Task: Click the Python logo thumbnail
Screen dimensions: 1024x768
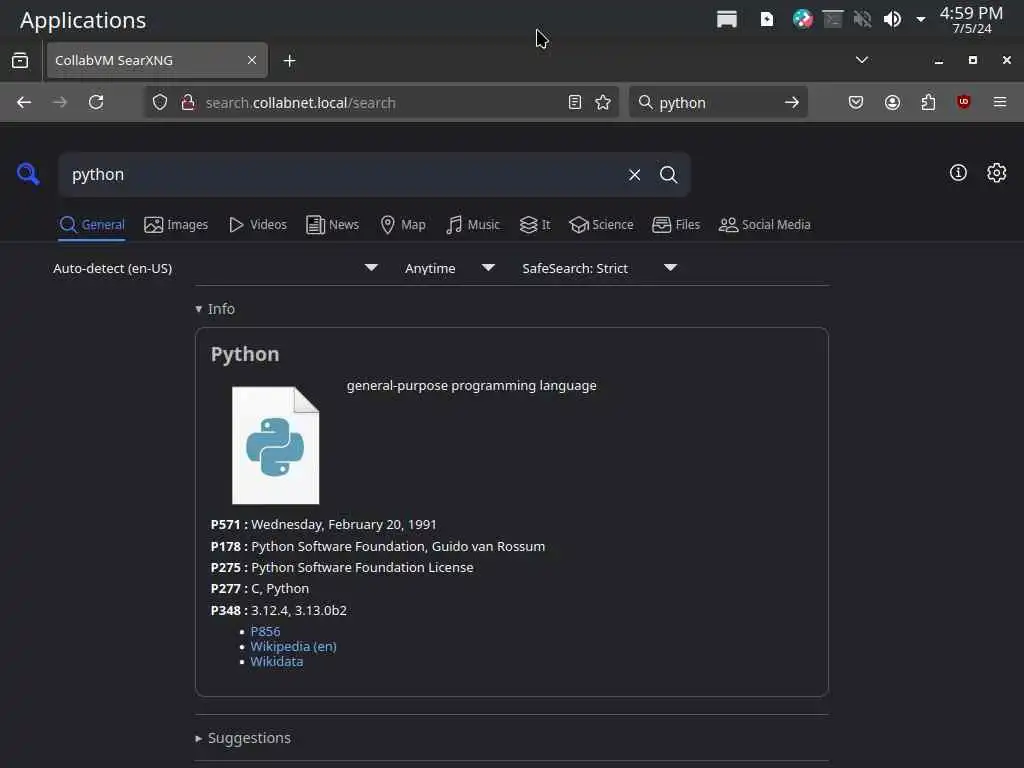Action: point(276,445)
